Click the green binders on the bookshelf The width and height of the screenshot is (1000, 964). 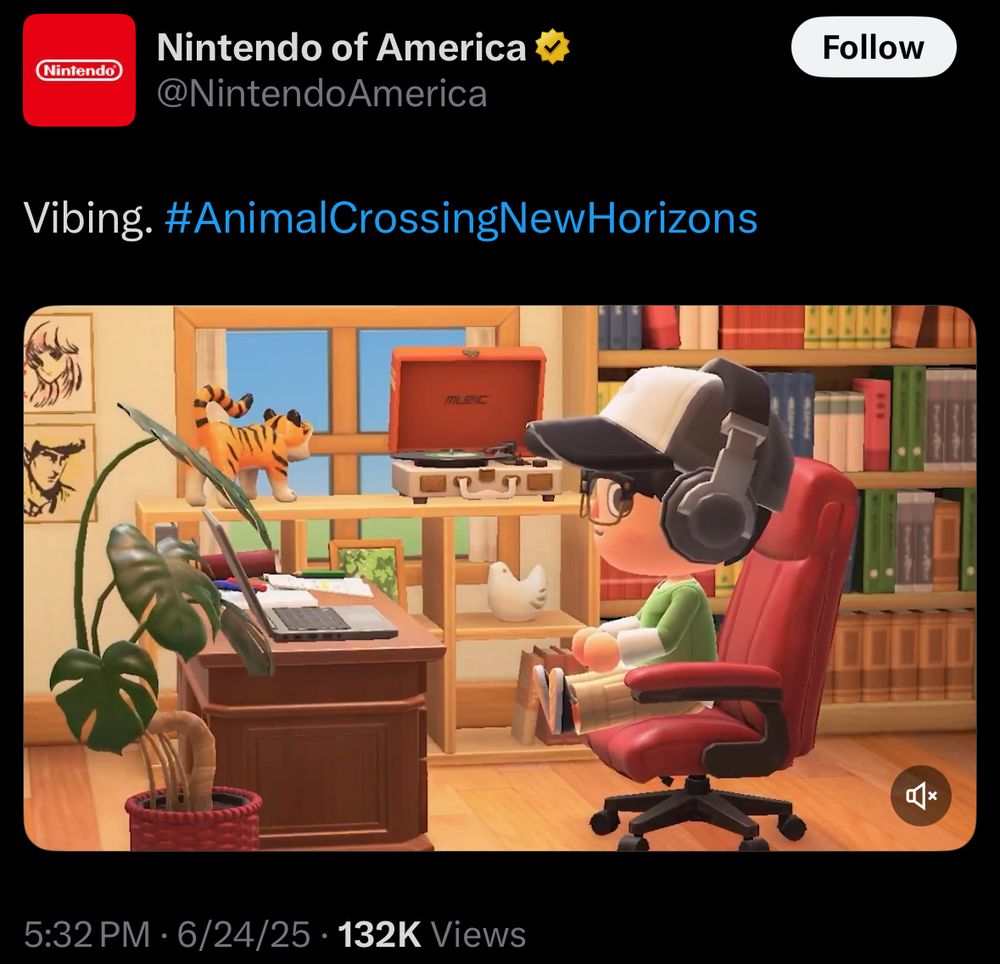tap(907, 418)
